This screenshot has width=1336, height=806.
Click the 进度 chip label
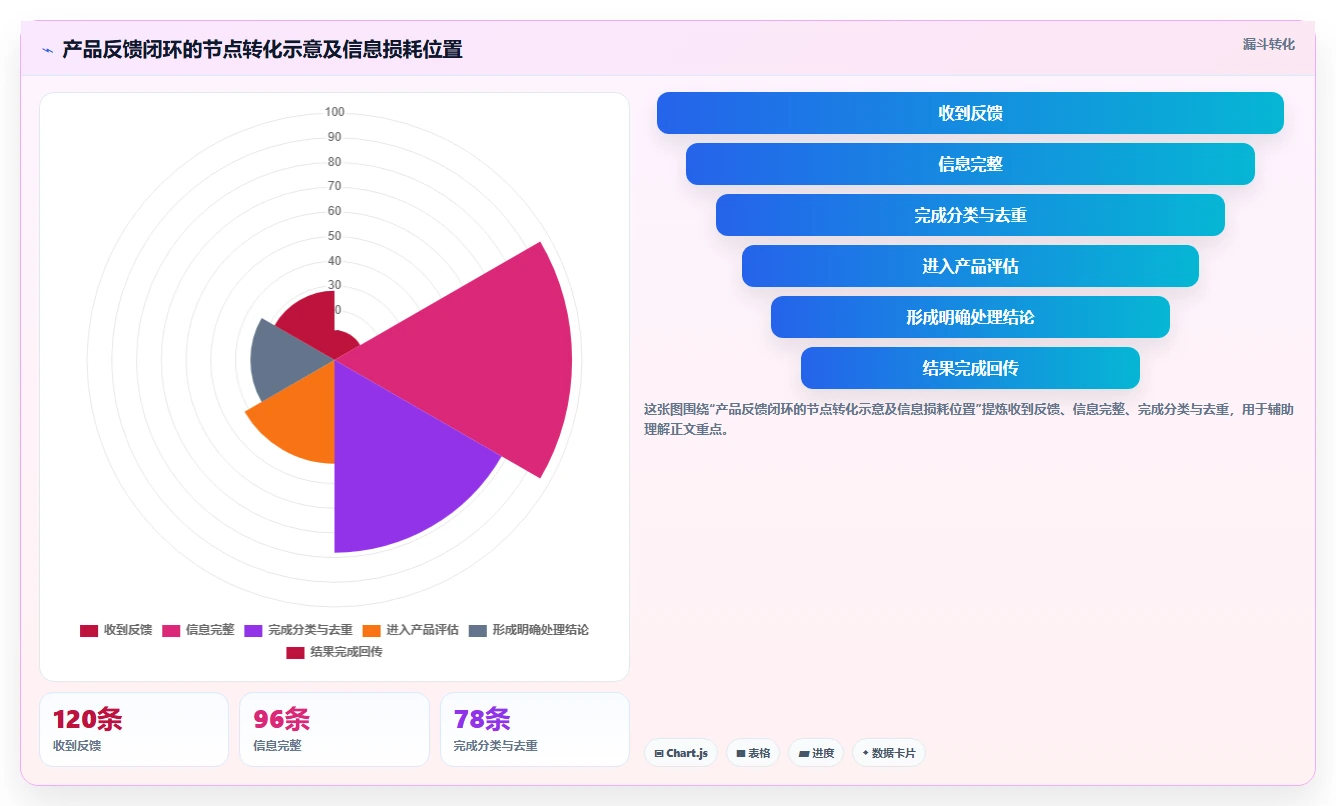tap(823, 753)
